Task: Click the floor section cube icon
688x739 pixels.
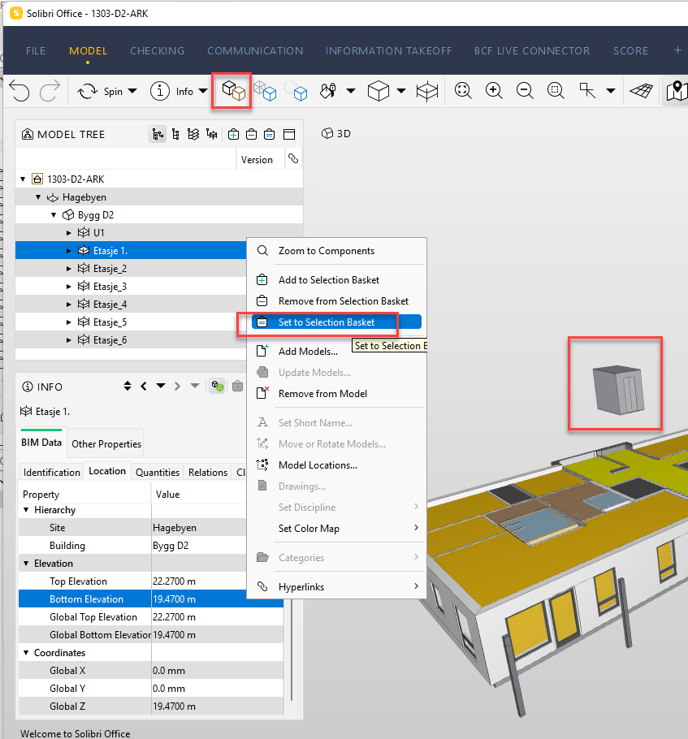Action: 427,91
